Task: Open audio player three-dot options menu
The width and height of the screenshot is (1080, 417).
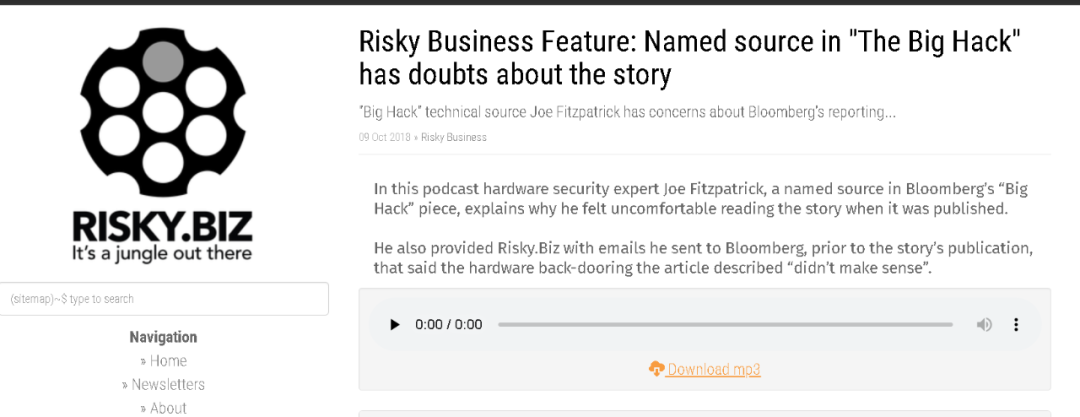Action: (1016, 325)
